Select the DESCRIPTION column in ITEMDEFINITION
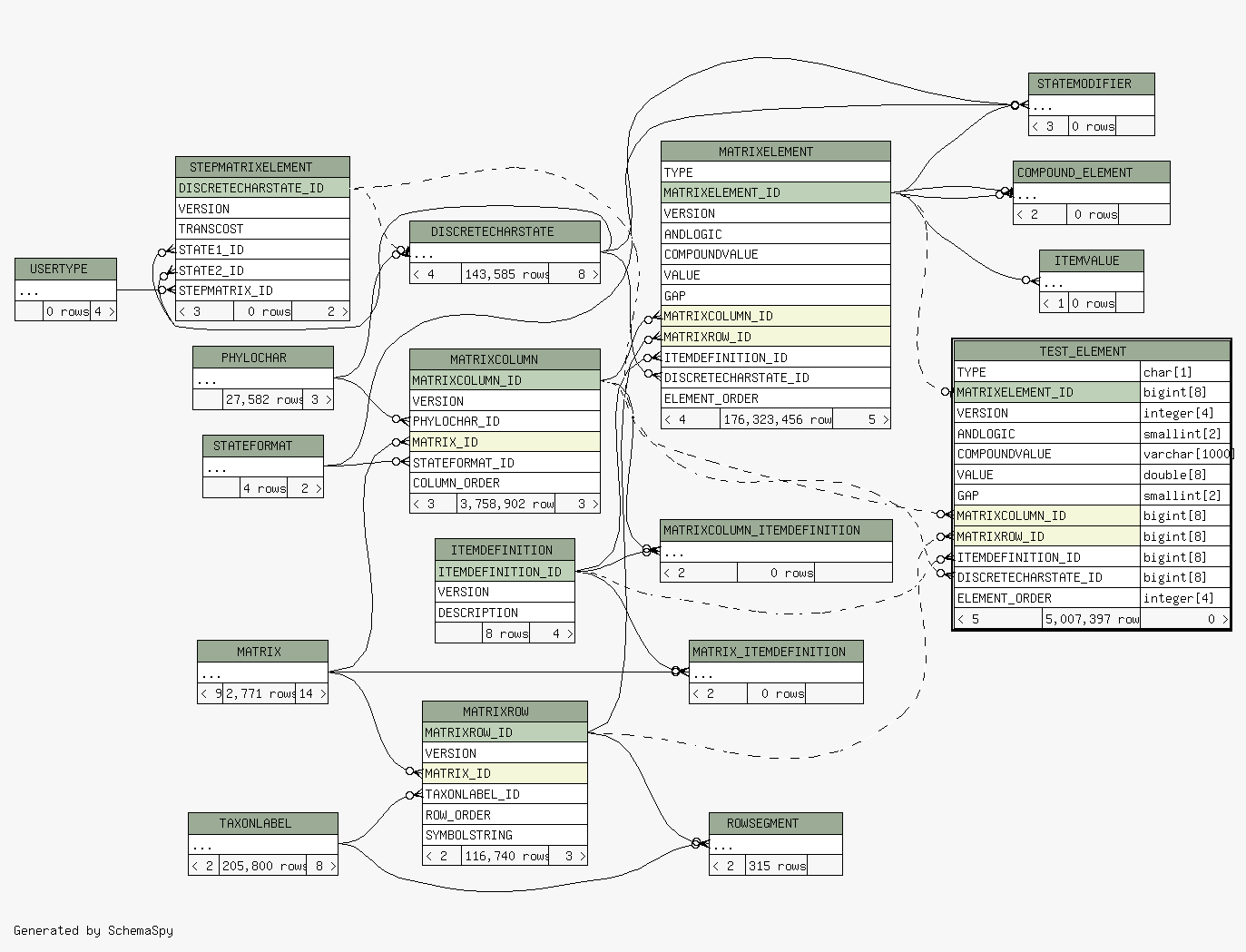This screenshot has width=1246, height=952. click(x=505, y=613)
